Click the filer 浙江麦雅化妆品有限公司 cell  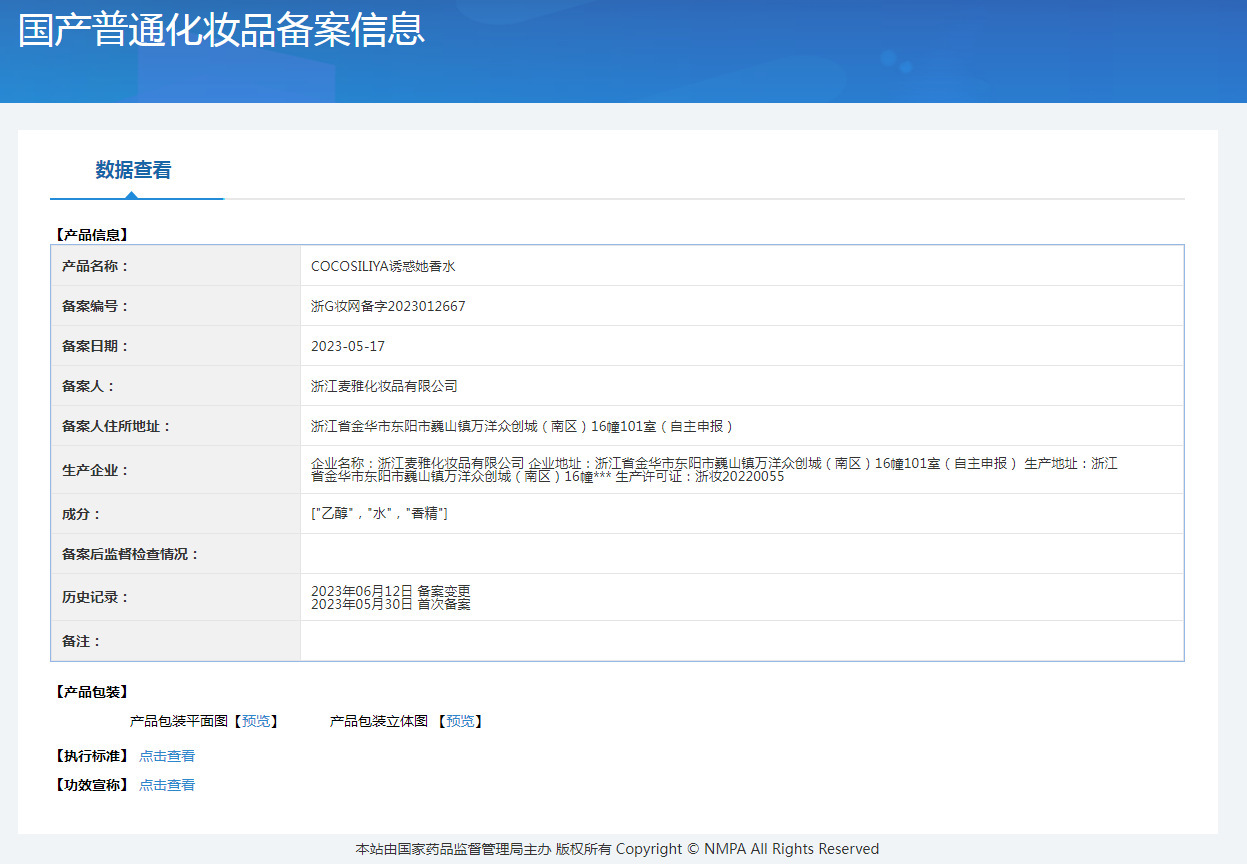click(x=742, y=386)
